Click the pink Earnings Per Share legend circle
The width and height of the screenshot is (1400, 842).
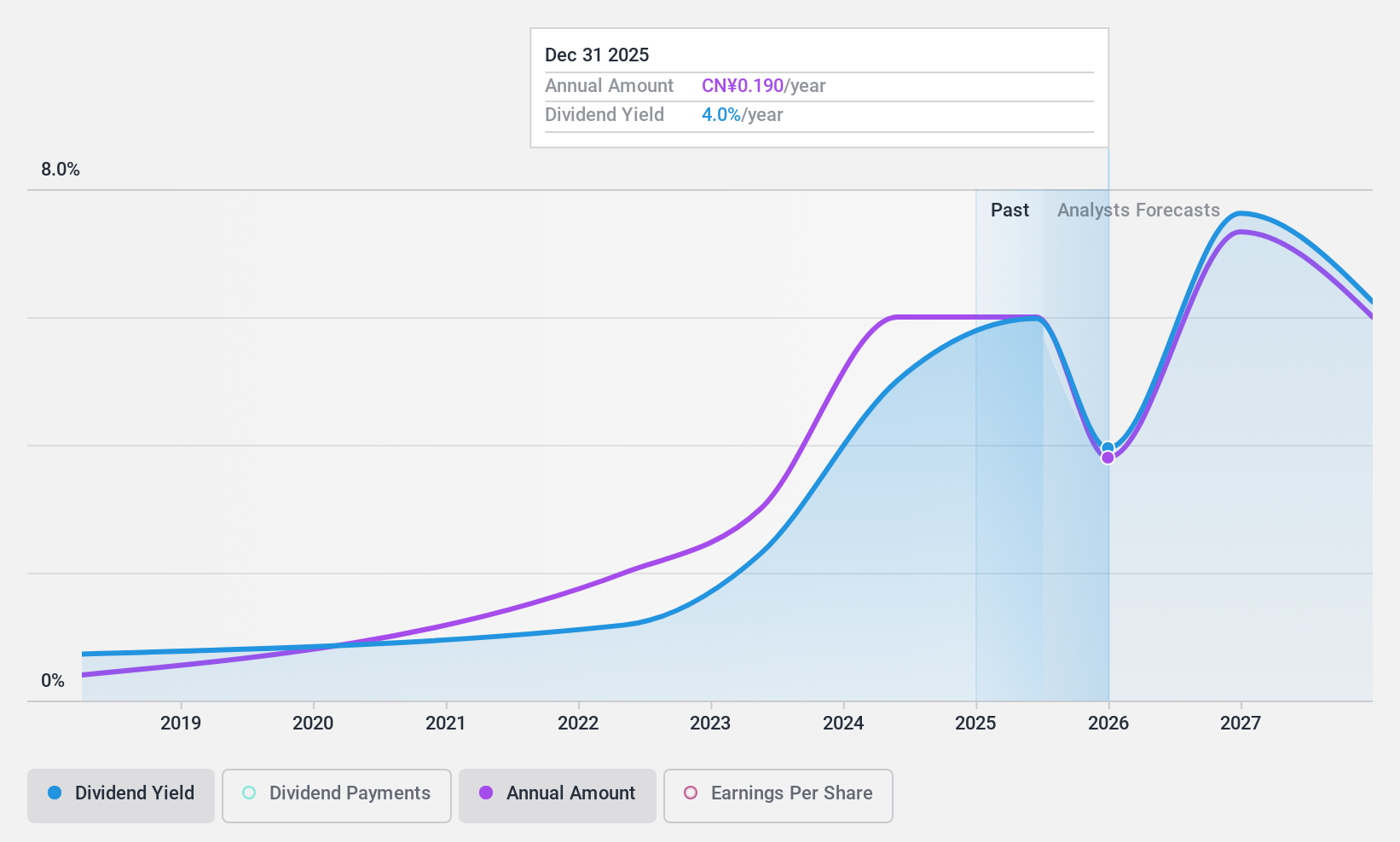pyautogui.click(x=691, y=793)
